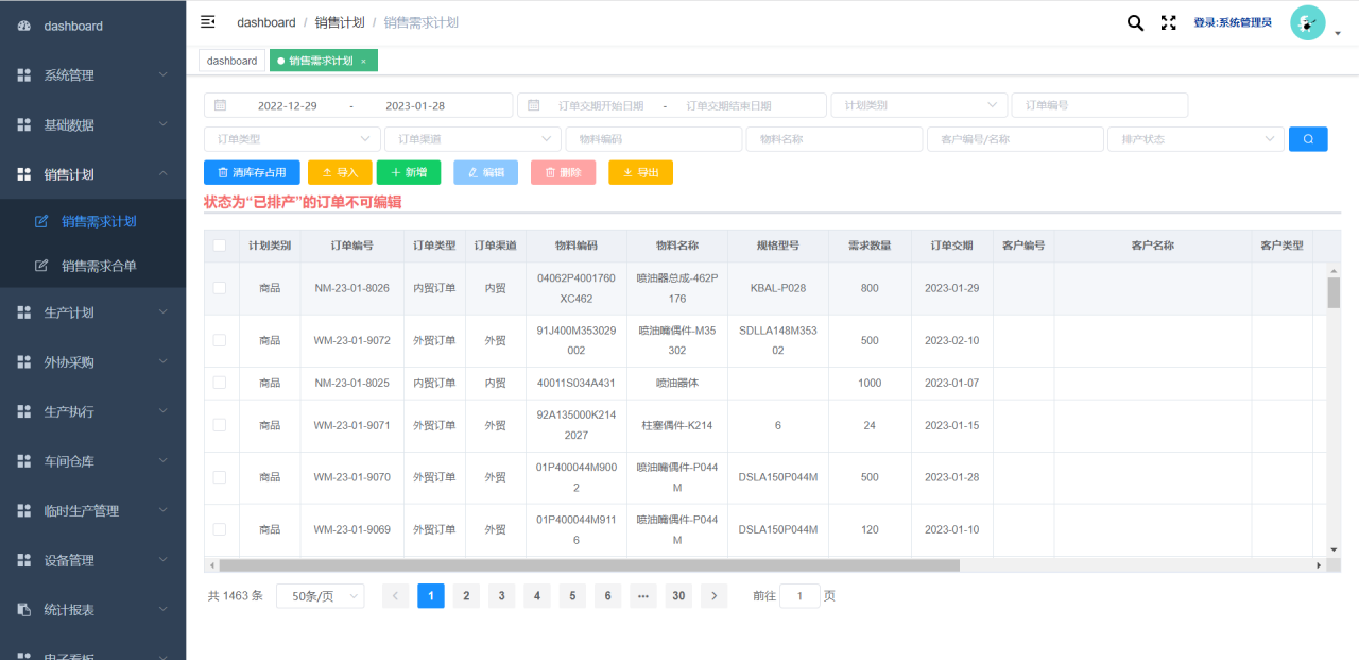This screenshot has width=1360, height=660.
Task: Open the 50条/页 page size dropdown
Action: coord(320,595)
